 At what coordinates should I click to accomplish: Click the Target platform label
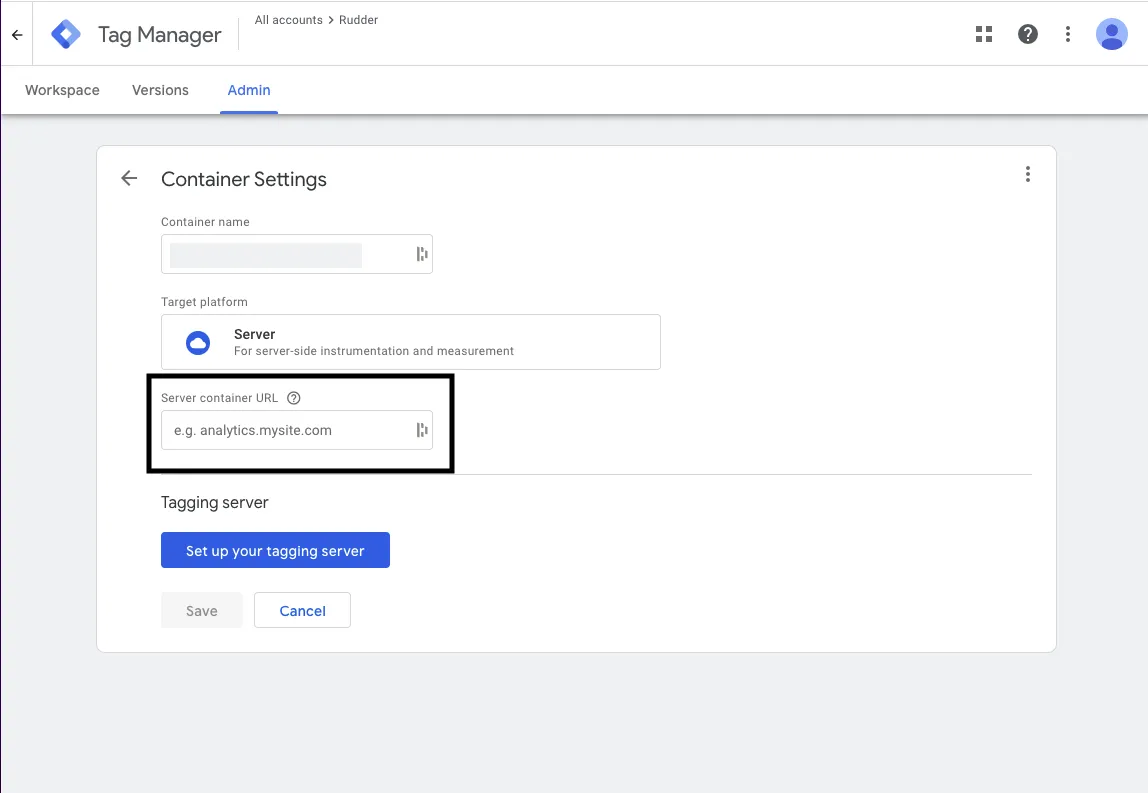coord(204,302)
